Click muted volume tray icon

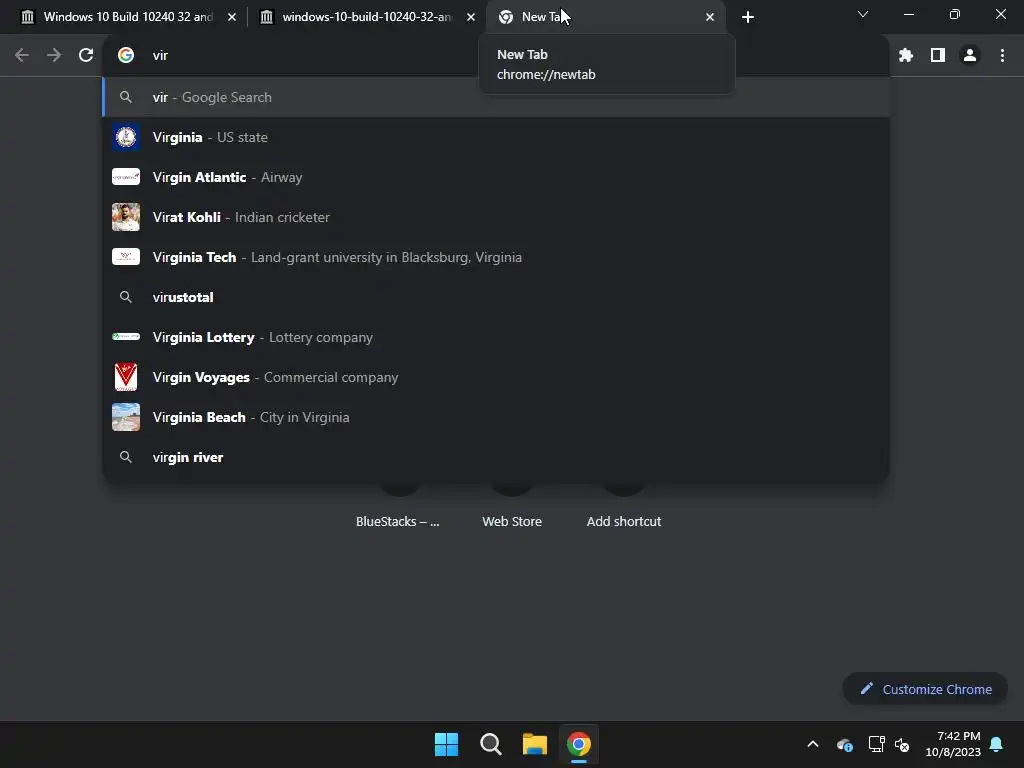(902, 744)
